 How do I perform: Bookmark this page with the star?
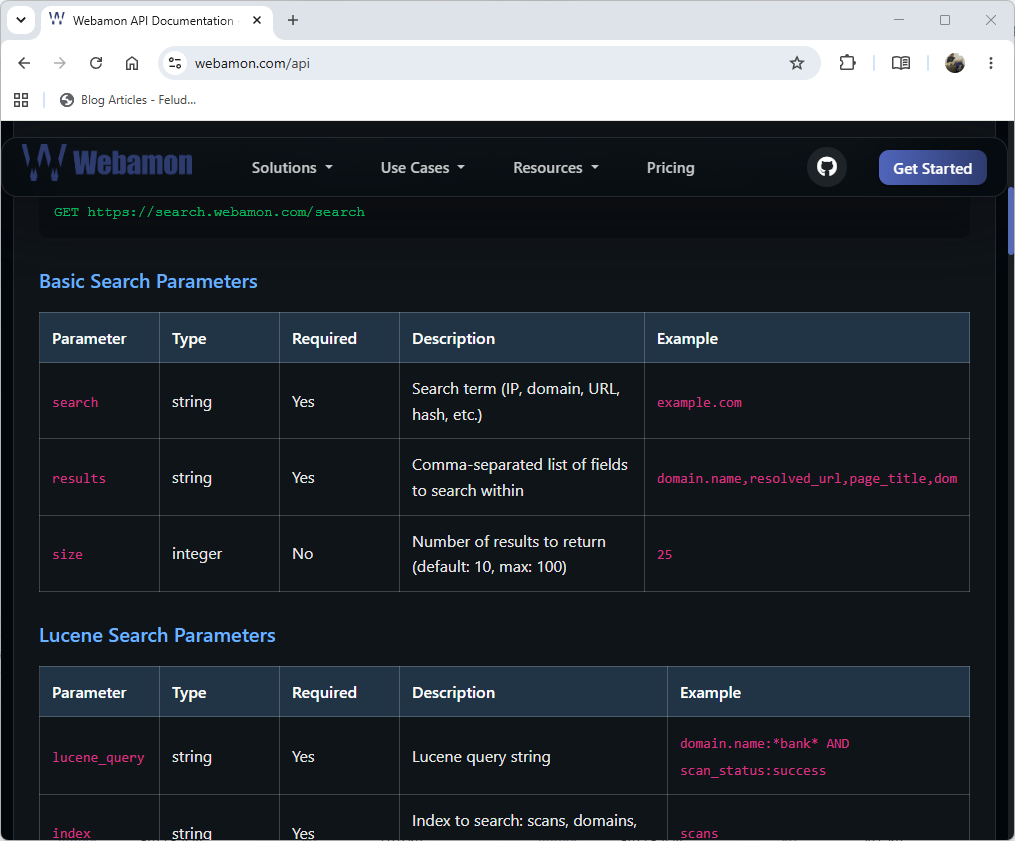click(x=797, y=63)
